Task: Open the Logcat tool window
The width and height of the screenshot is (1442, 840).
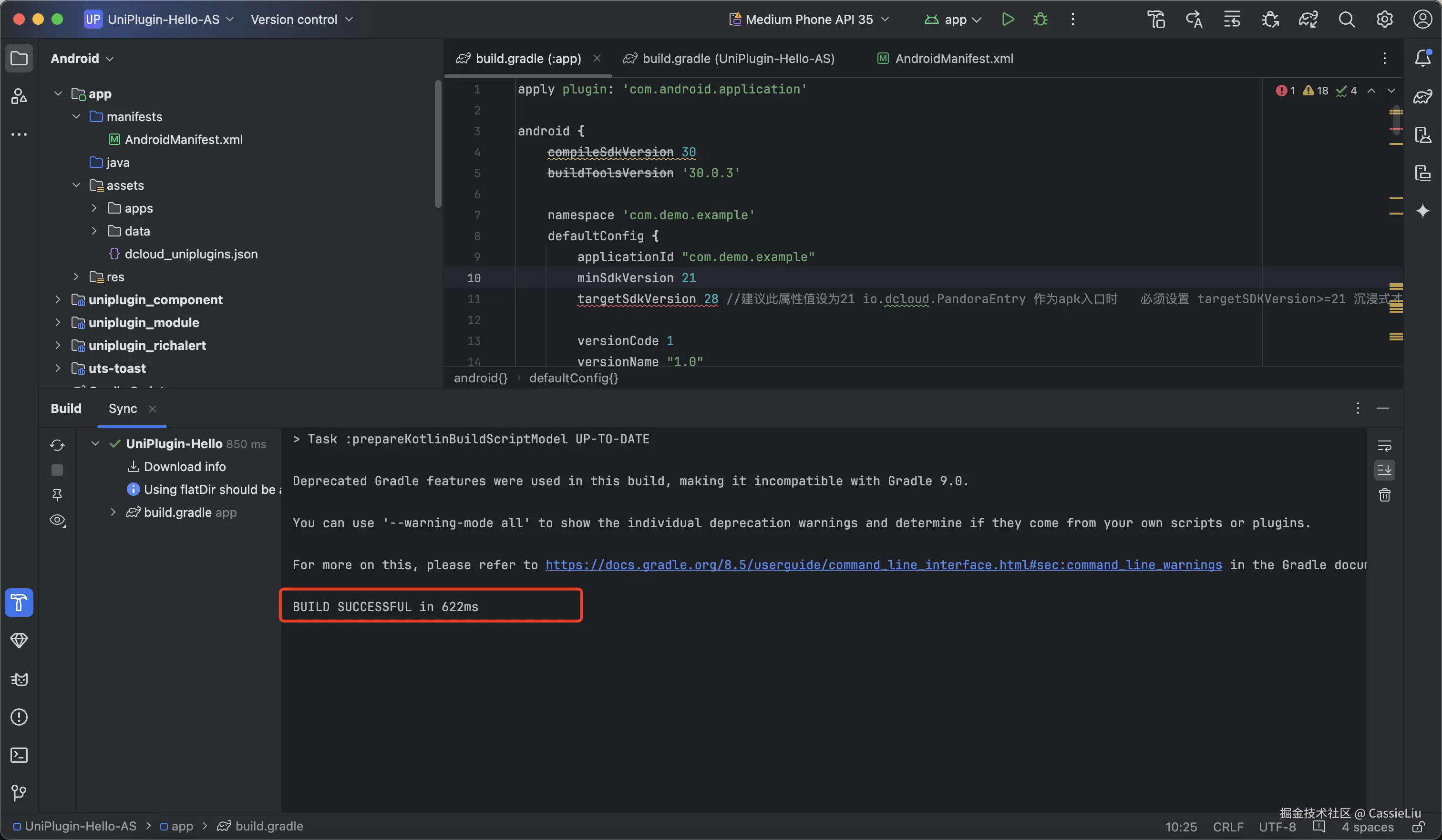Action: [x=19, y=679]
